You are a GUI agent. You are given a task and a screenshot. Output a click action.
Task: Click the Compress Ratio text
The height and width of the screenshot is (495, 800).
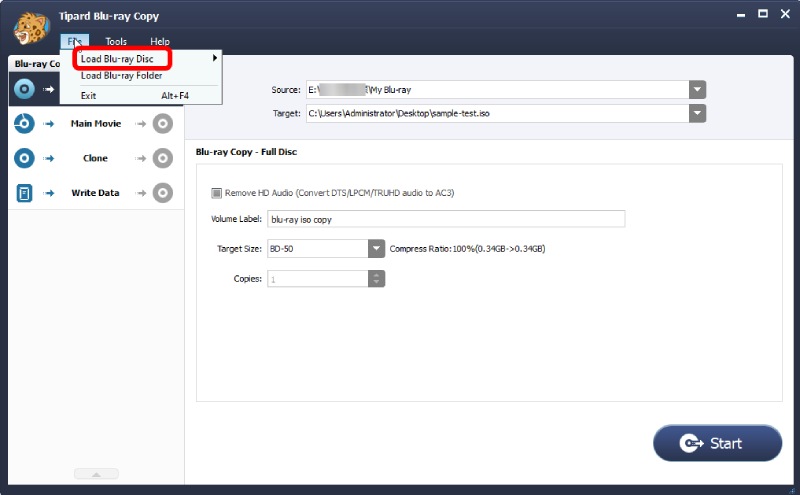click(x=467, y=249)
